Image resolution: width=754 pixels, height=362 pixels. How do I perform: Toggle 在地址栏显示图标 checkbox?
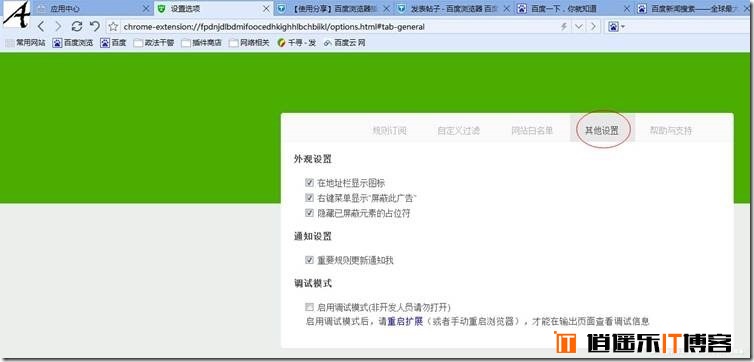309,183
